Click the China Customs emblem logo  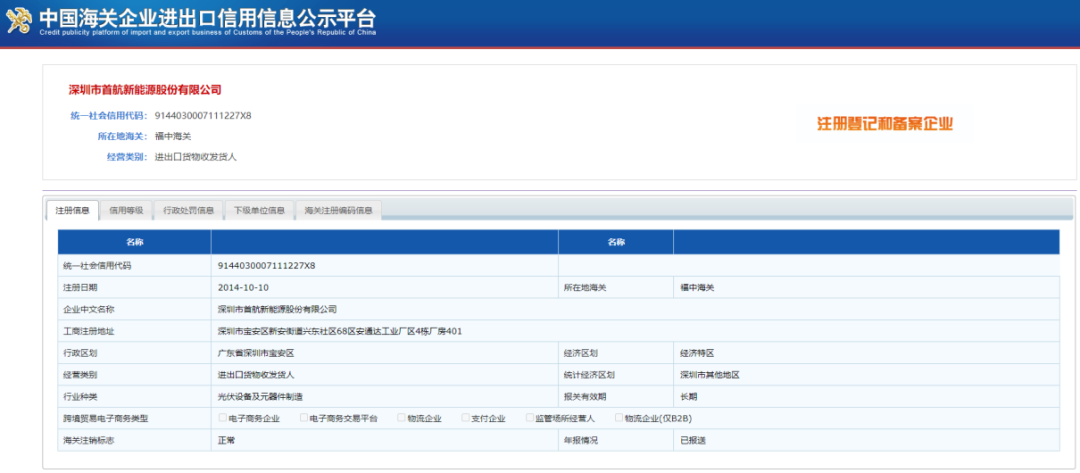(x=19, y=21)
